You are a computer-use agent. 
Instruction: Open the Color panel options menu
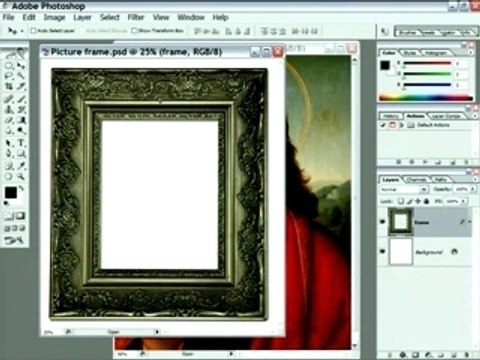pyautogui.click(x=471, y=53)
